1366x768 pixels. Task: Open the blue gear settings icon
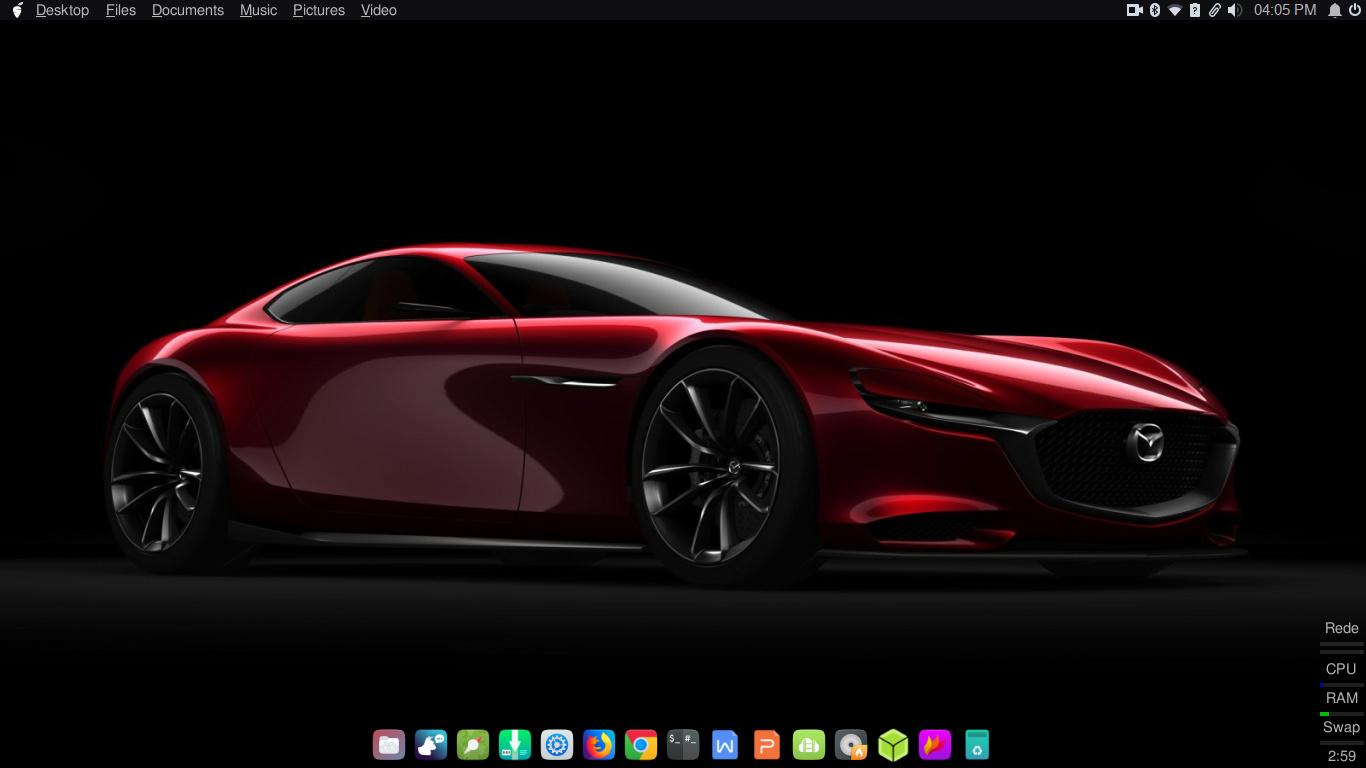[557, 745]
